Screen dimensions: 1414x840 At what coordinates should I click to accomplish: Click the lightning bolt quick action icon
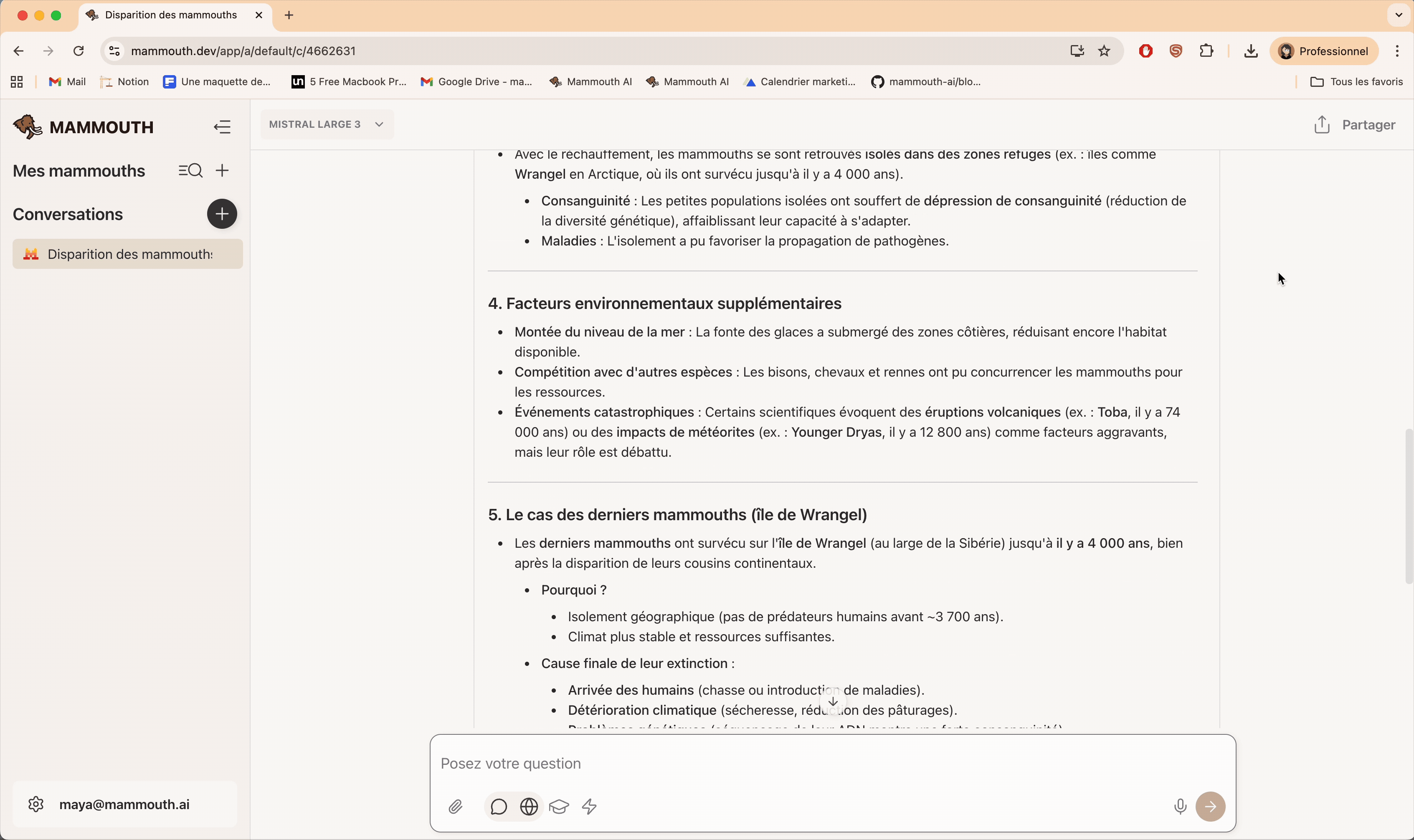[x=589, y=806]
